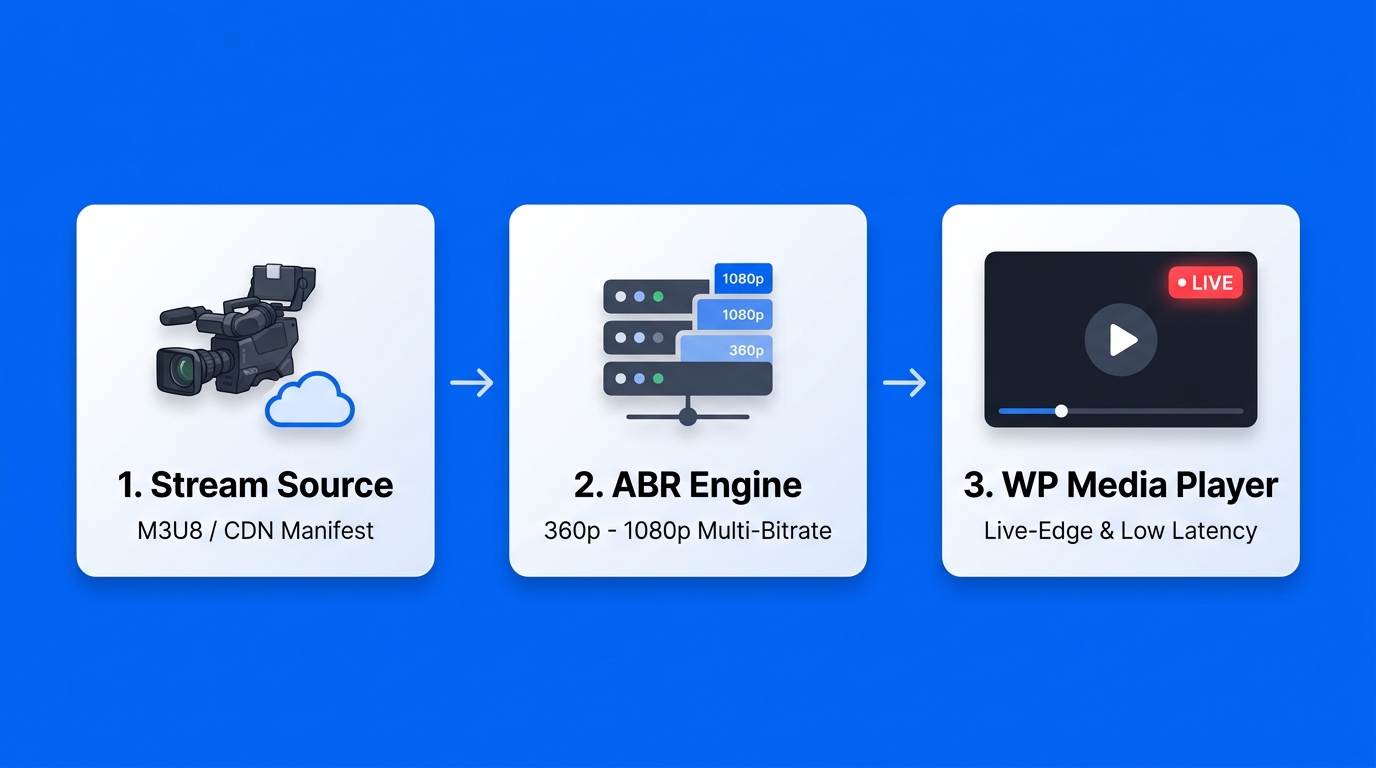1376x768 pixels.
Task: Click the "M3U8 / CDN Manifest" text
Action: click(x=255, y=530)
